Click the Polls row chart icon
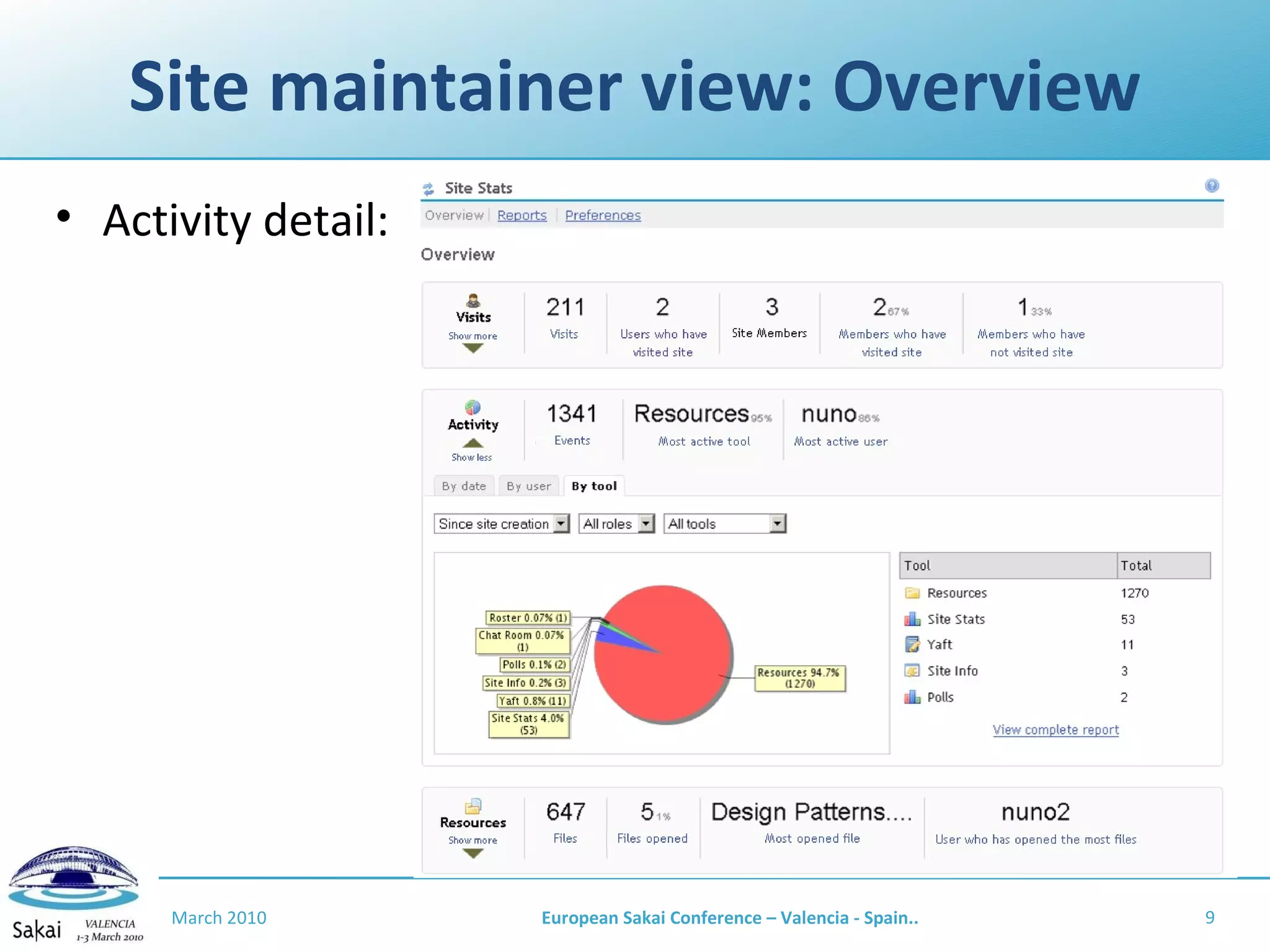The image size is (1270, 952). (912, 697)
